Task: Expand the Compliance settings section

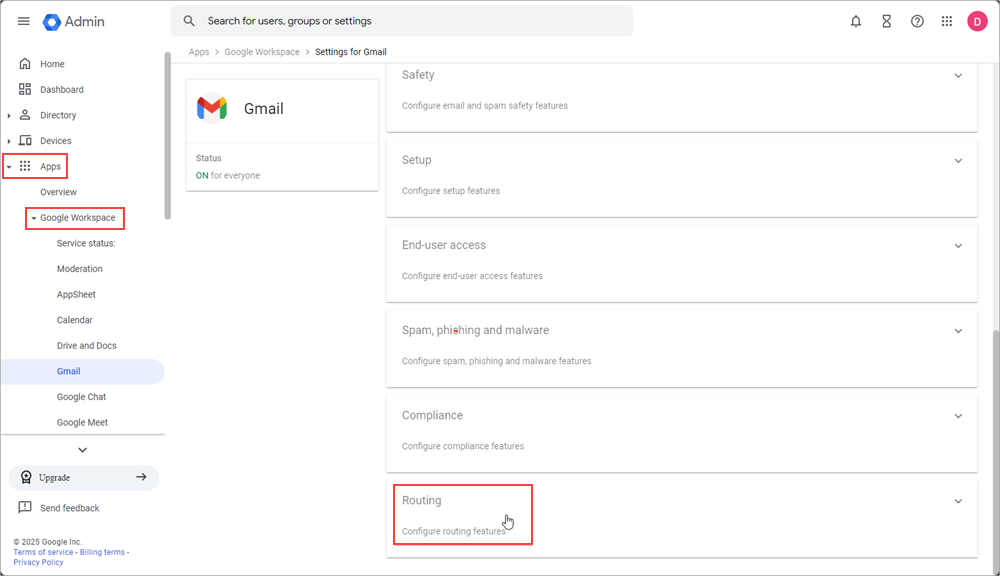Action: tap(958, 416)
